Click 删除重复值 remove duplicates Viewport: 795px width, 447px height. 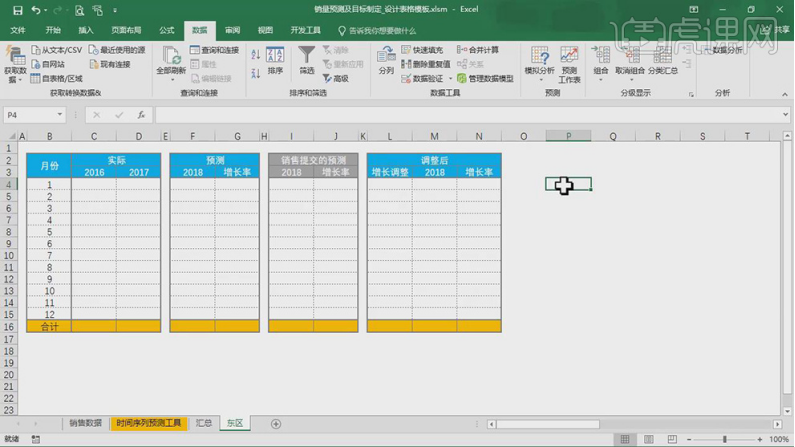coord(425,64)
